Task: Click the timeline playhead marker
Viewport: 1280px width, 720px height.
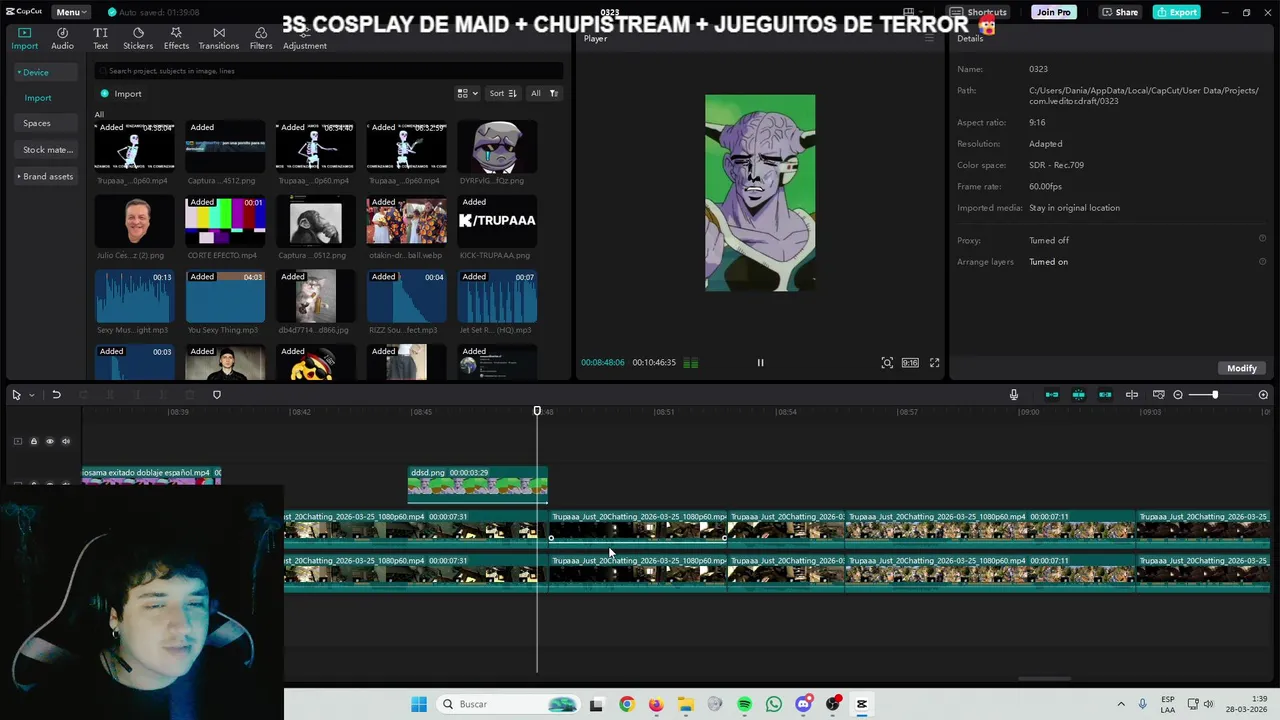Action: tap(537, 411)
